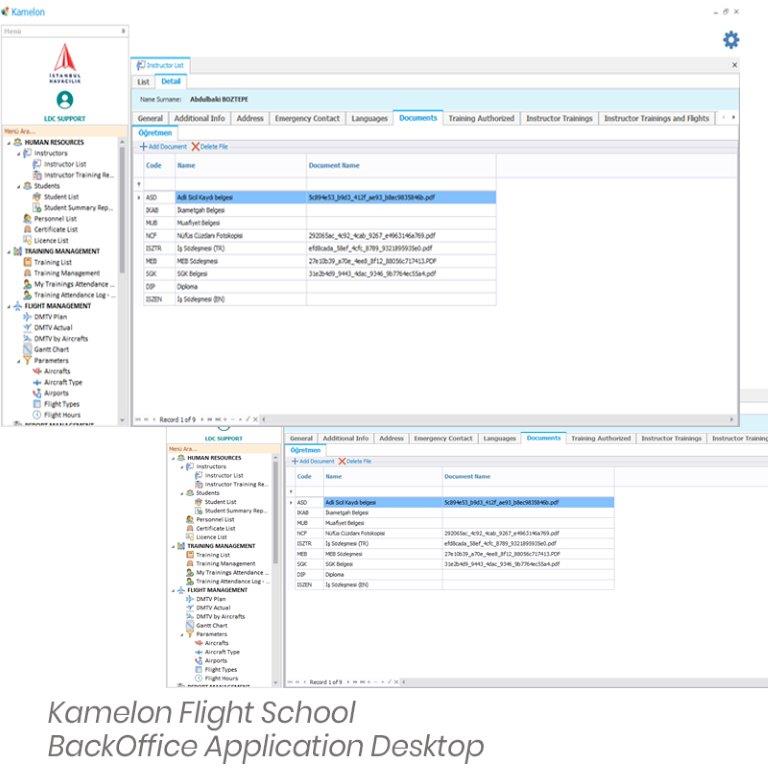Open Aircraft Type icon in upper sidebar
Screen dimensions: 768x768
click(37, 382)
